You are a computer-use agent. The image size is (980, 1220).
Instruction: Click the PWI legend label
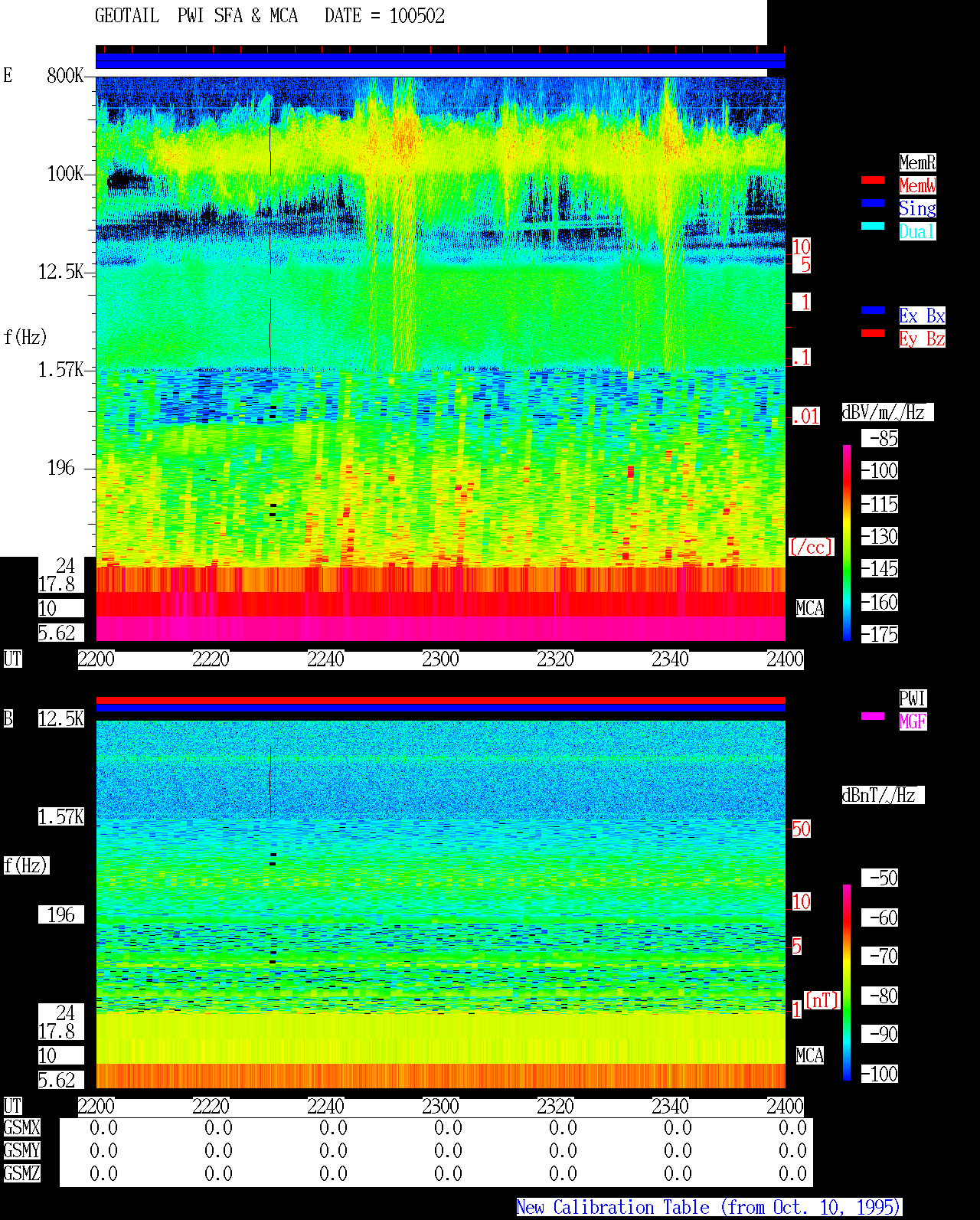(x=913, y=698)
